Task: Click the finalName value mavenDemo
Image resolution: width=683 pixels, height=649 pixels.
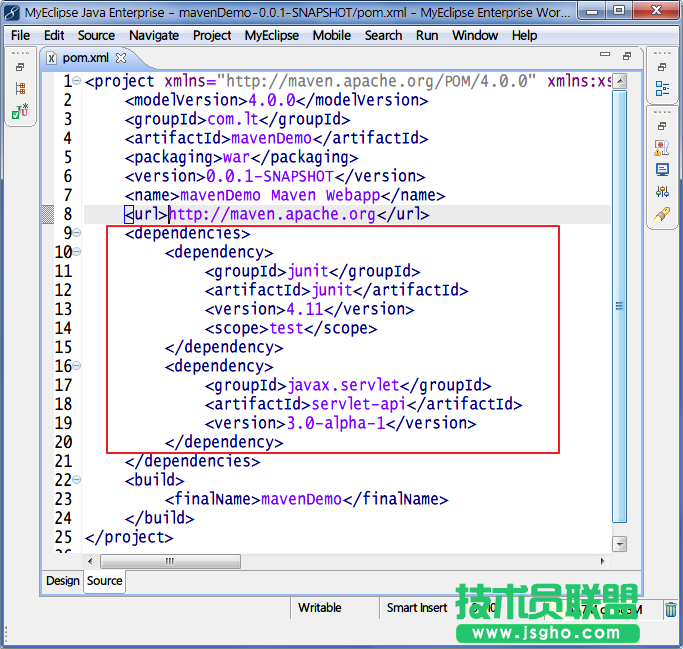Action: pos(301,499)
